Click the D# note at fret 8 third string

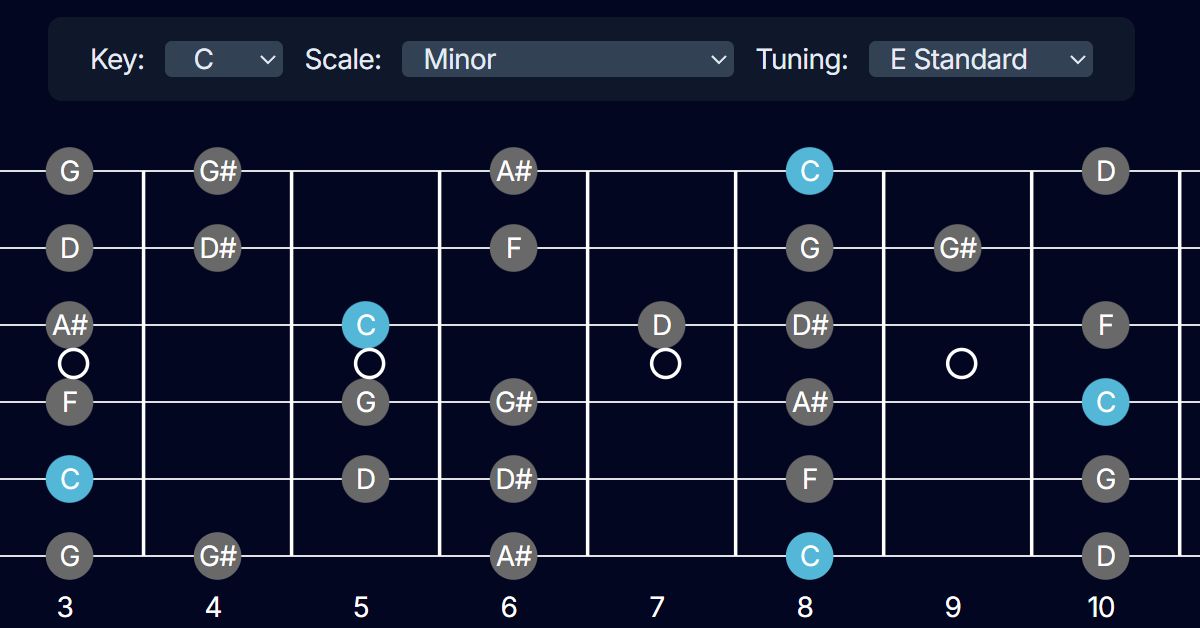pyautogui.click(x=809, y=324)
